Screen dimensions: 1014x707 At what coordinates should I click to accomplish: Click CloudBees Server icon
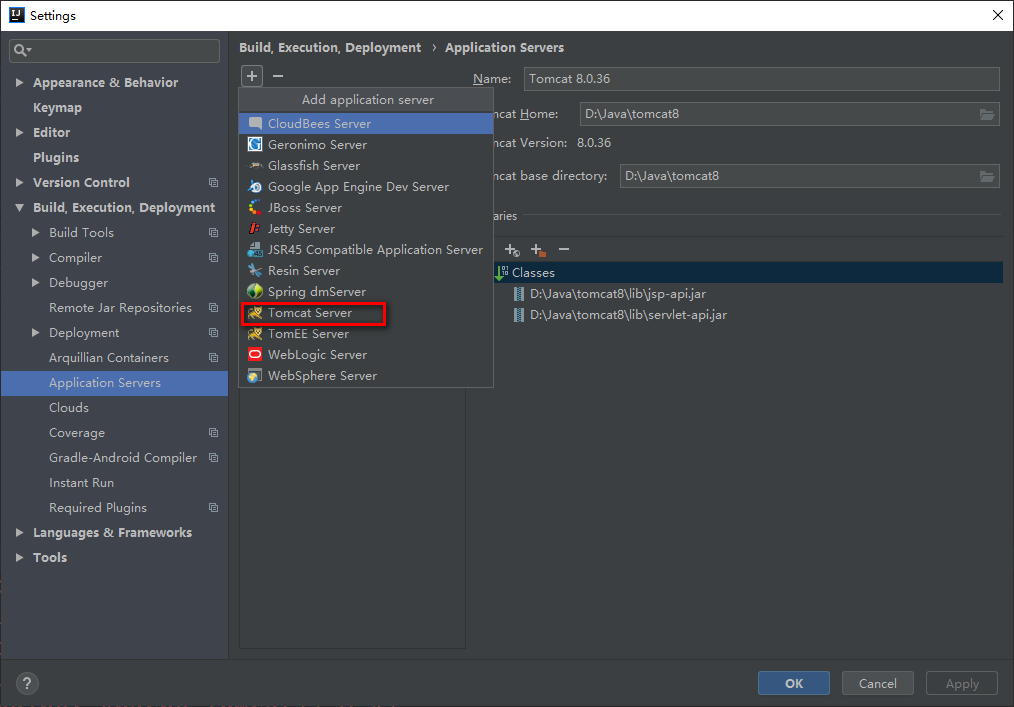click(255, 124)
